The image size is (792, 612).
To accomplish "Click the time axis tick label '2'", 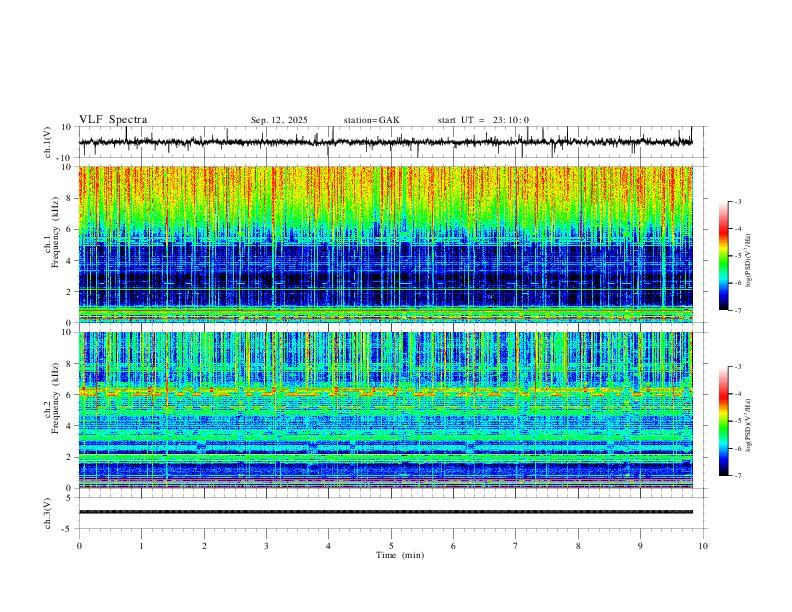I will click(204, 546).
